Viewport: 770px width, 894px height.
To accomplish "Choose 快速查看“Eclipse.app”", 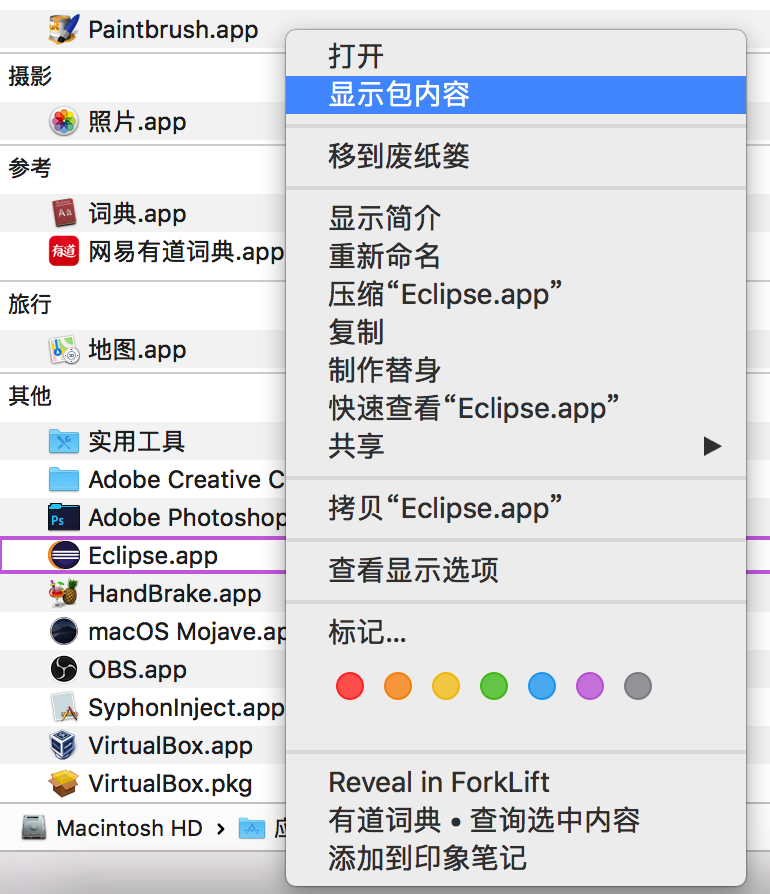I will tap(516, 408).
